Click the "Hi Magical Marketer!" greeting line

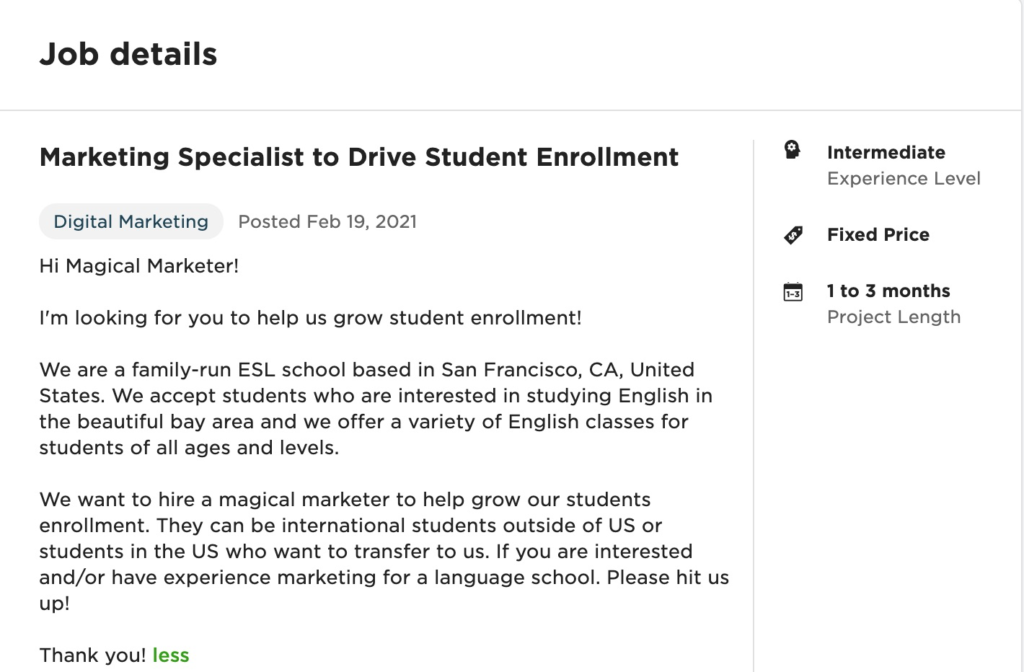pos(139,266)
